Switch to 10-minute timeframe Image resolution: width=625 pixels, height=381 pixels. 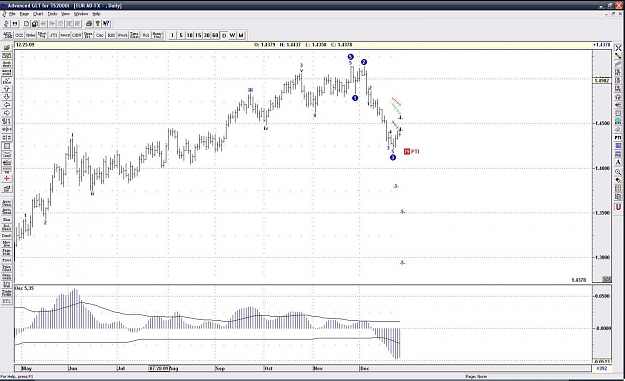click(189, 35)
